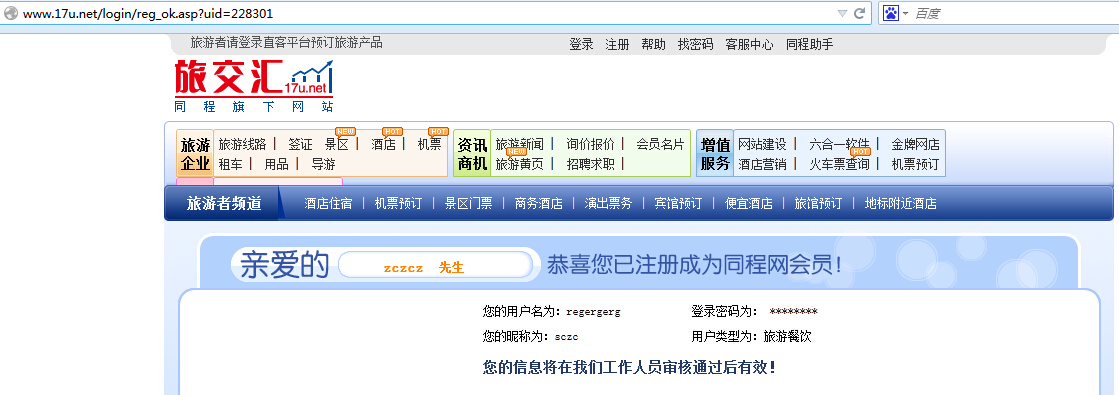Open the 找密码 link
The height and width of the screenshot is (395, 1119).
[x=695, y=44]
